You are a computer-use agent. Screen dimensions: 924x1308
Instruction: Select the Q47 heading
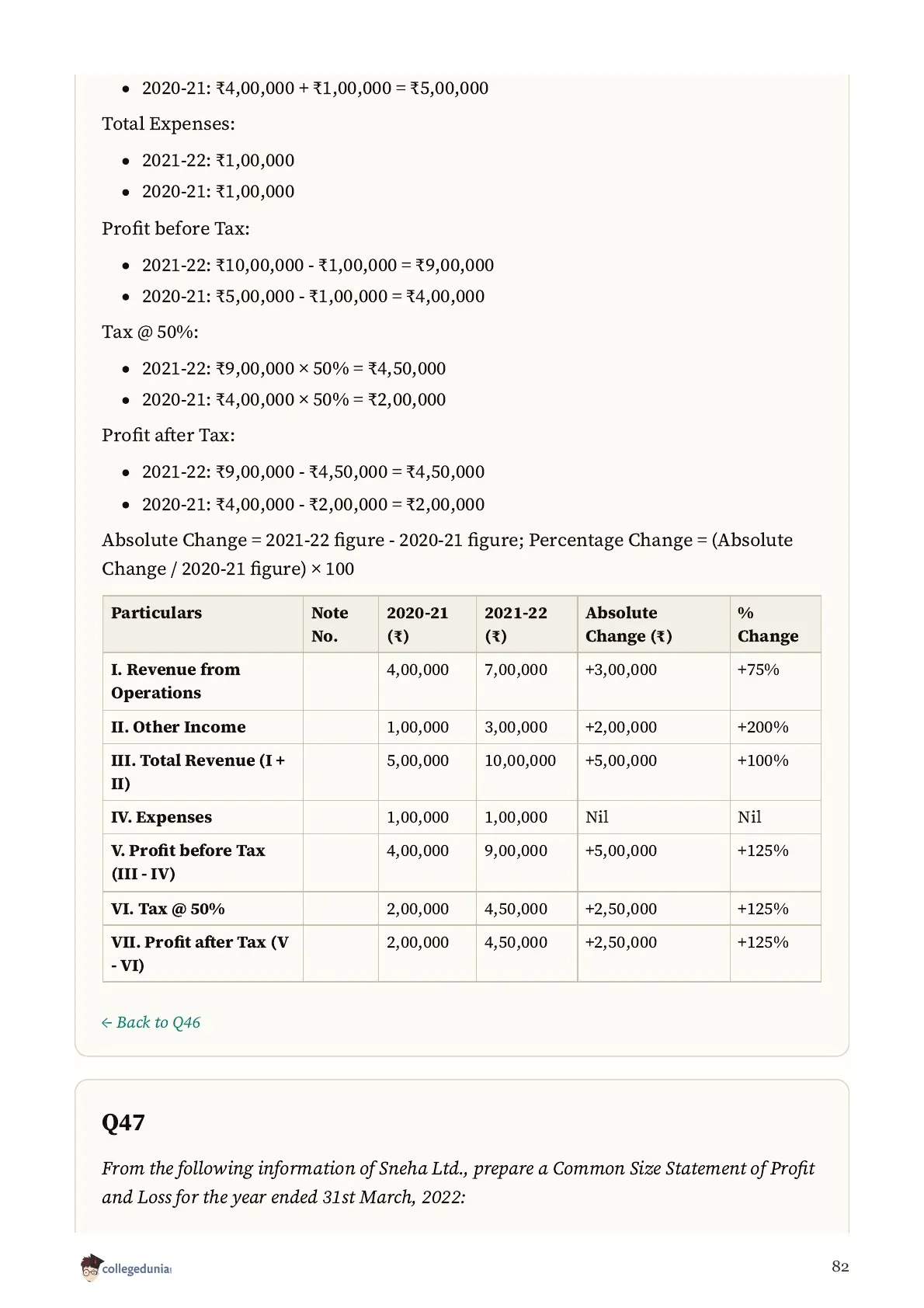(x=123, y=1122)
